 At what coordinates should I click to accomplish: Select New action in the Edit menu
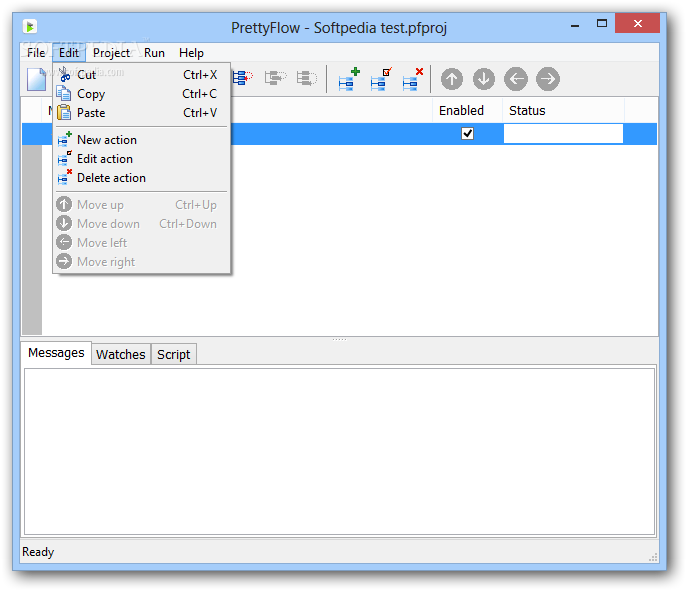pos(141,140)
